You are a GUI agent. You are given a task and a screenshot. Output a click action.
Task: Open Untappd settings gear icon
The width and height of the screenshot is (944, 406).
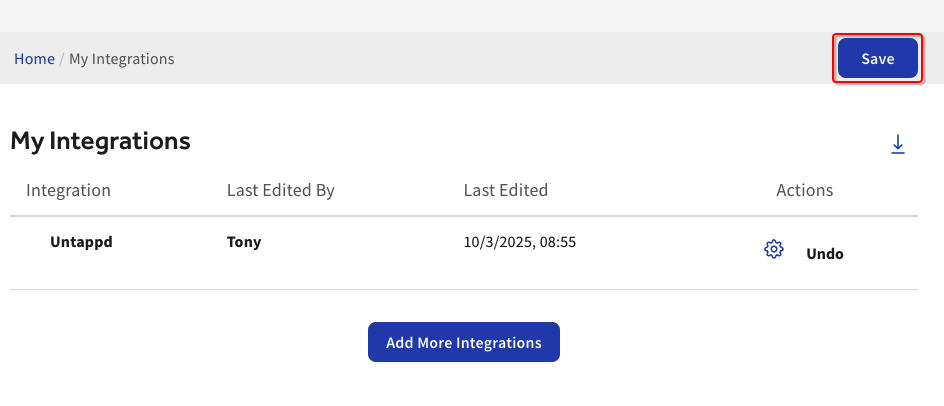(773, 250)
